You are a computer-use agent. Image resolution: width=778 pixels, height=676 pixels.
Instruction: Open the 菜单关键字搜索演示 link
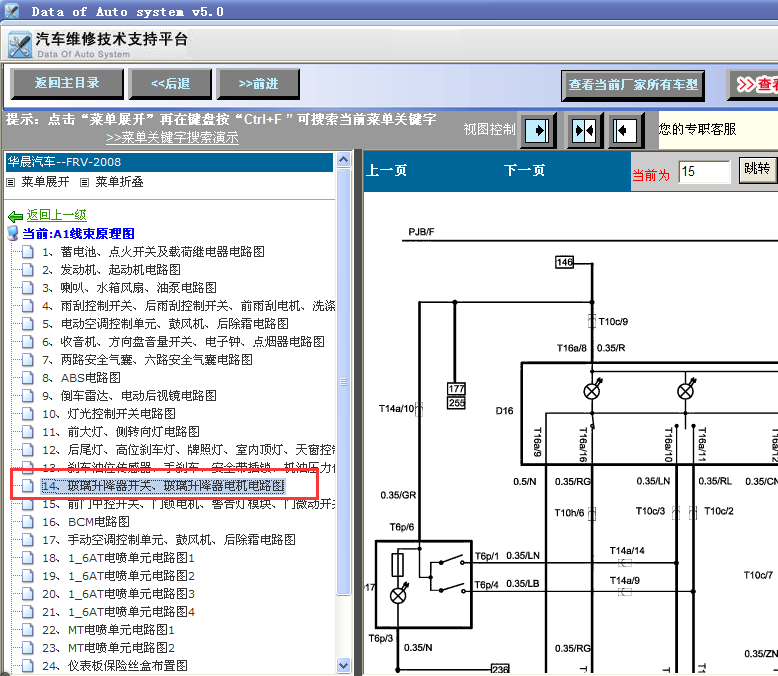pyautogui.click(x=172, y=137)
